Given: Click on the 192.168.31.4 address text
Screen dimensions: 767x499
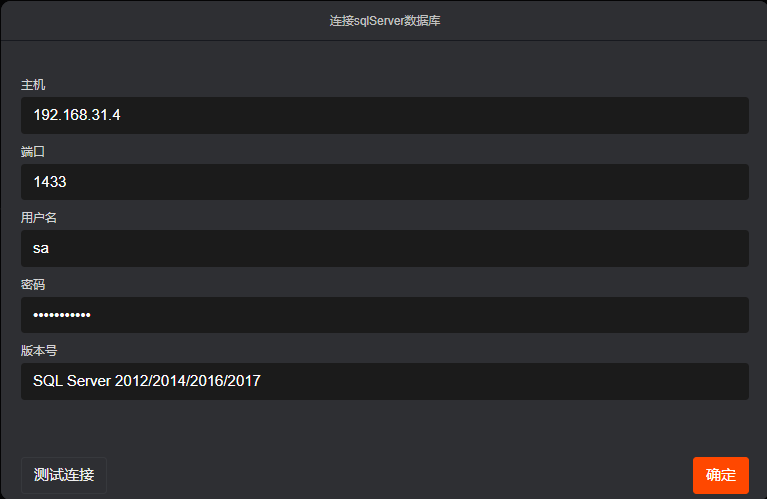Looking at the screenshot, I should pos(77,115).
